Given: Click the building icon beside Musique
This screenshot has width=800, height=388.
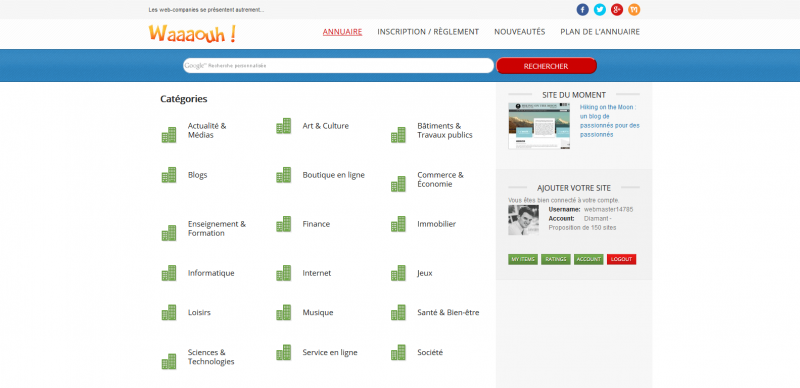Looking at the screenshot, I should pyautogui.click(x=284, y=312).
